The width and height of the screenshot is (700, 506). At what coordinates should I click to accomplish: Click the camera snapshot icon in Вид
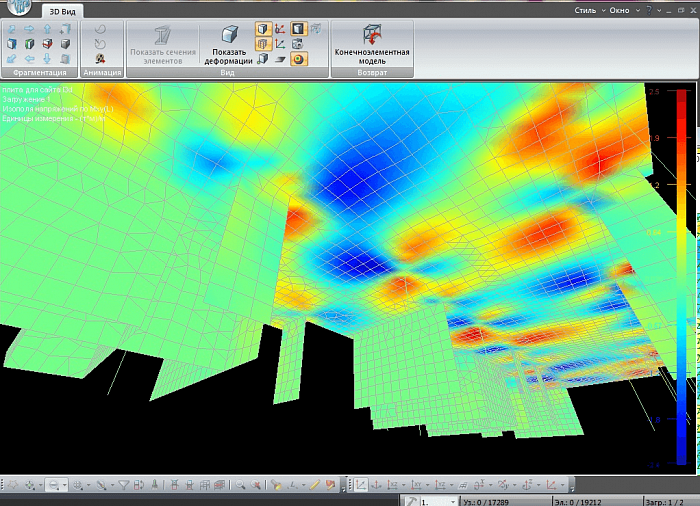298,44
